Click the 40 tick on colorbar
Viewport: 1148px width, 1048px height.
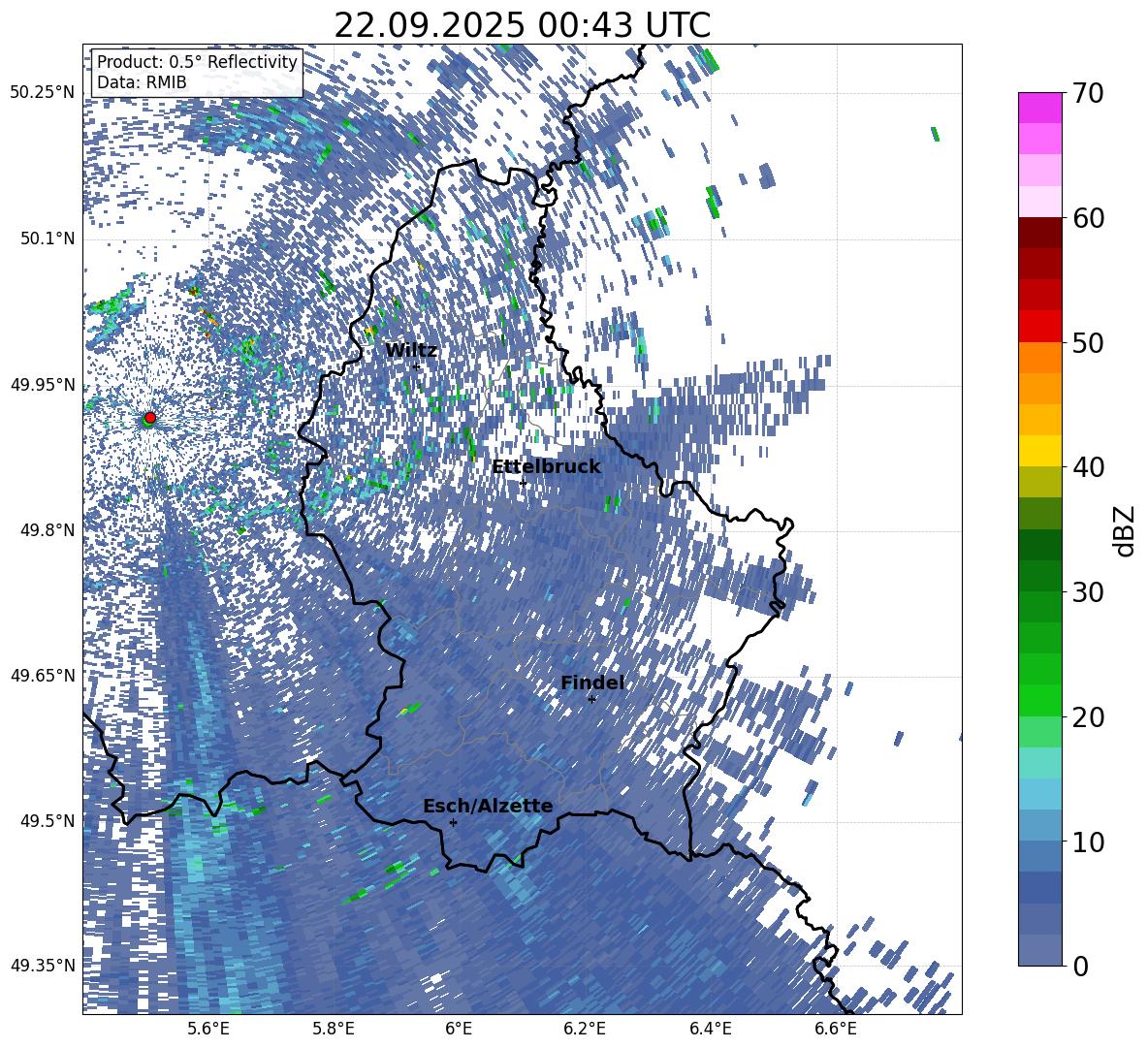point(1089,467)
